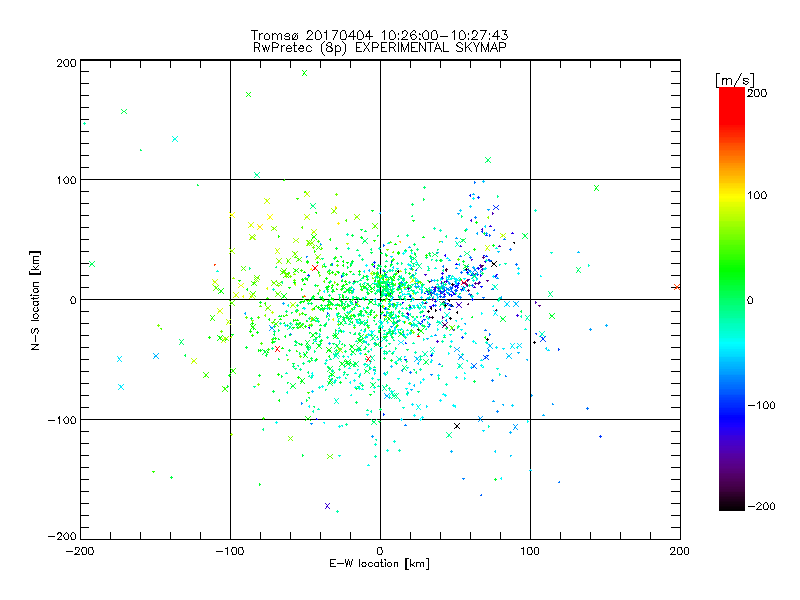Image resolution: width=800 pixels, height=600 pixels.
Task: Click the [m/s] colorbar unit label
Action: (x=735, y=80)
